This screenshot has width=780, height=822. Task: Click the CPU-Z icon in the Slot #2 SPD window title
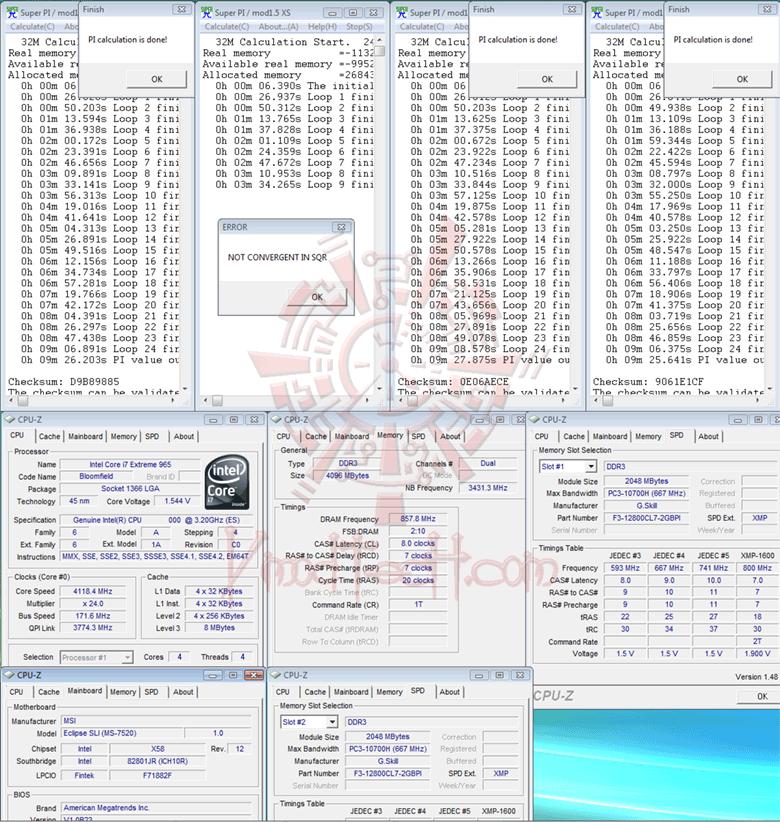coord(276,675)
